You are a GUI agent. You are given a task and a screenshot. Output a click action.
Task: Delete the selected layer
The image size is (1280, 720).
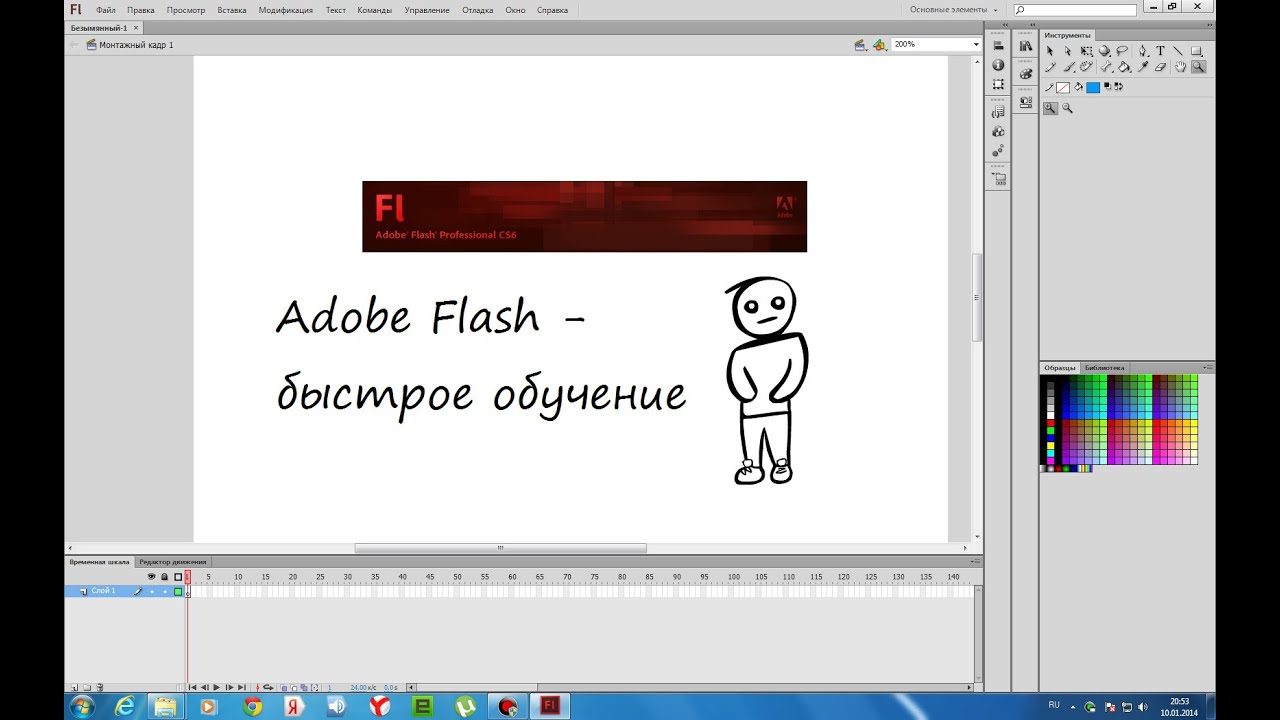[100, 687]
